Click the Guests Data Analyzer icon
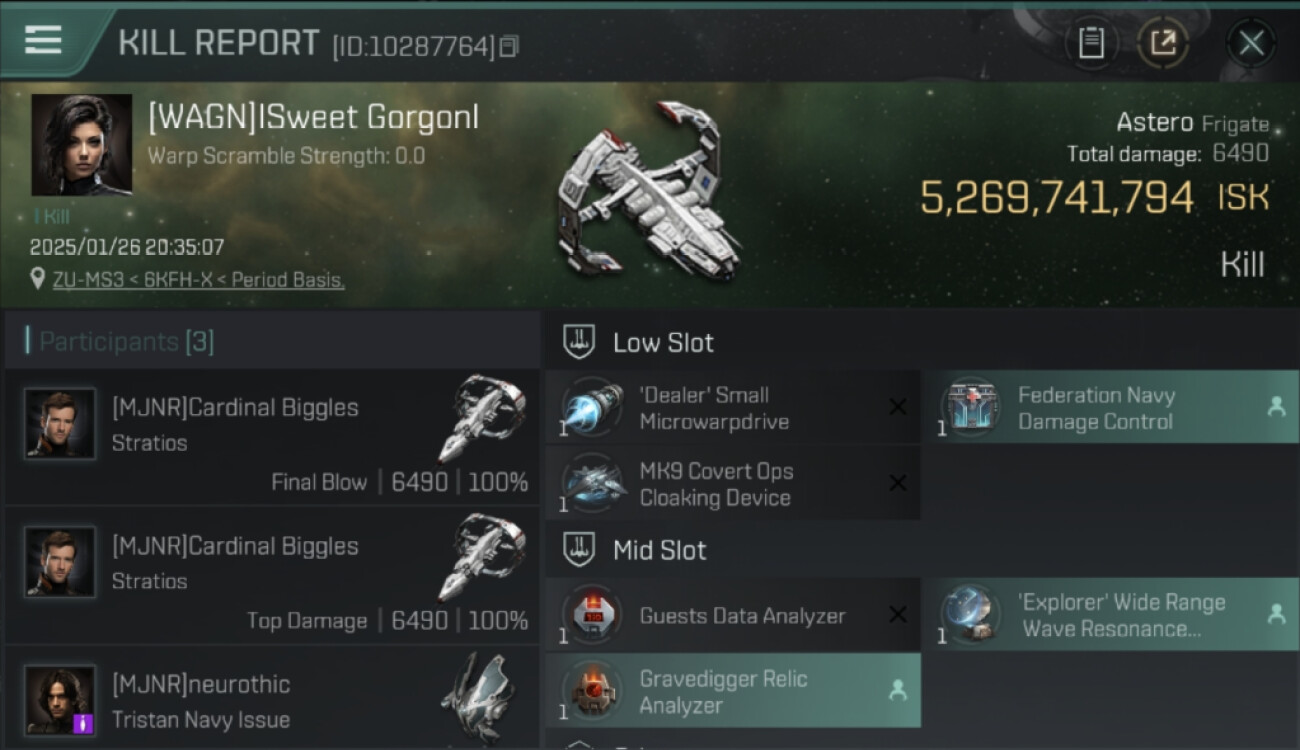Screen dimensions: 1300x750 594,615
